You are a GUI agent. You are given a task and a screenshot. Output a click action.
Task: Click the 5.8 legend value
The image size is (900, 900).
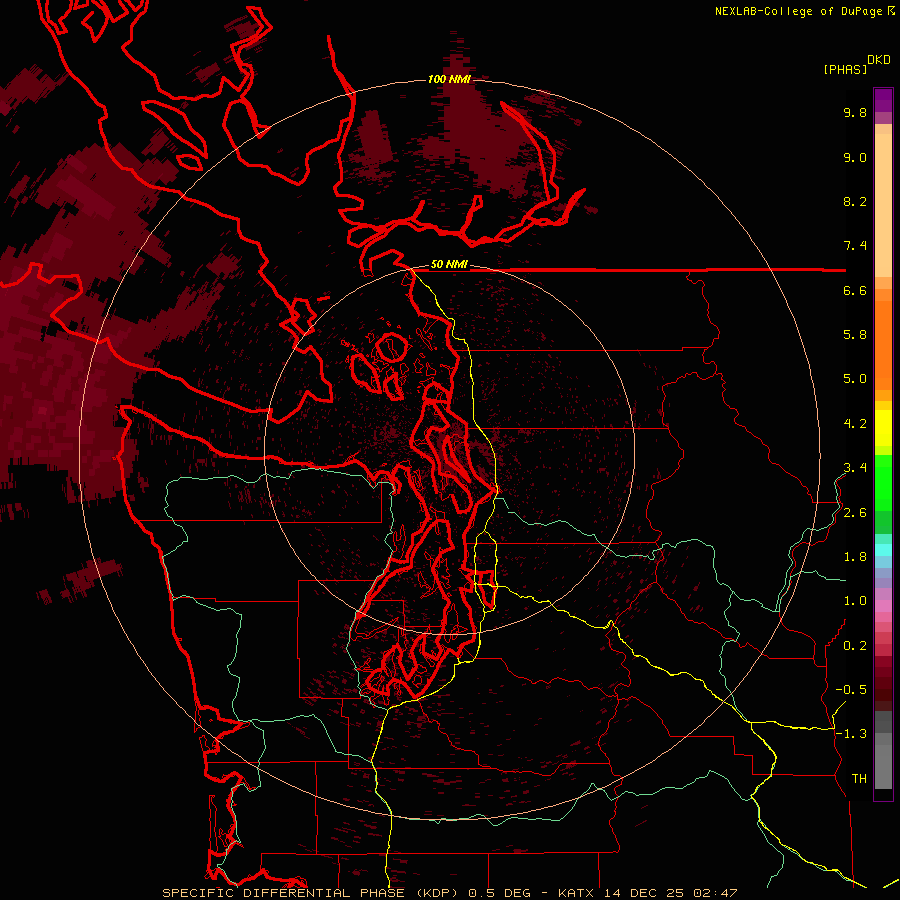click(x=855, y=335)
